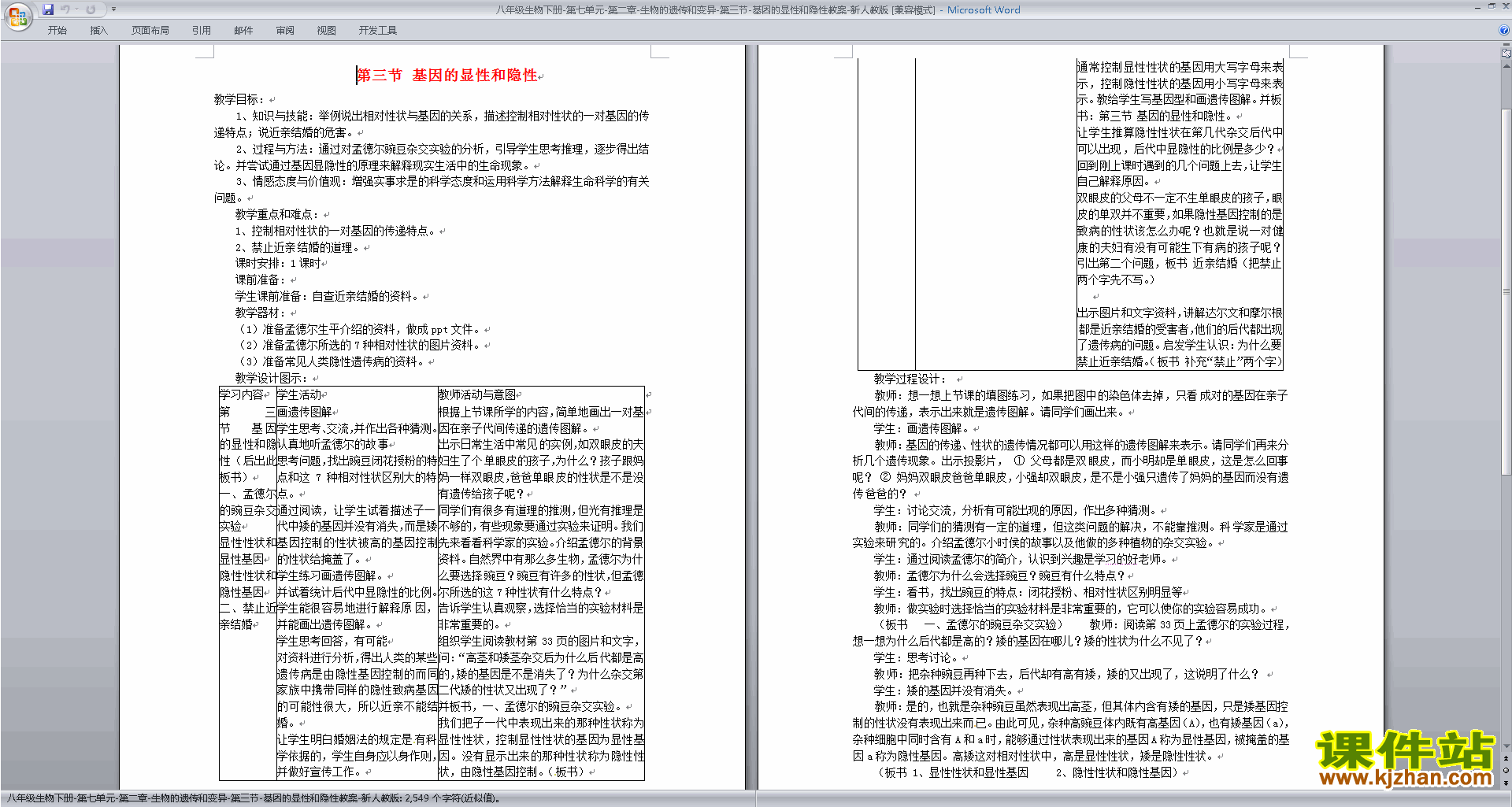Toggle the ruler icon above the scrollbar
The image size is (1512, 807).
coord(1506,54)
